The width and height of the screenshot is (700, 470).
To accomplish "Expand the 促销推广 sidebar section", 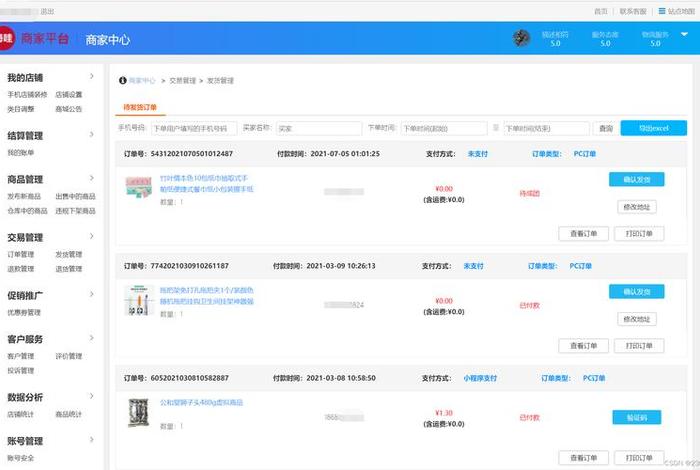I will 91,294.
